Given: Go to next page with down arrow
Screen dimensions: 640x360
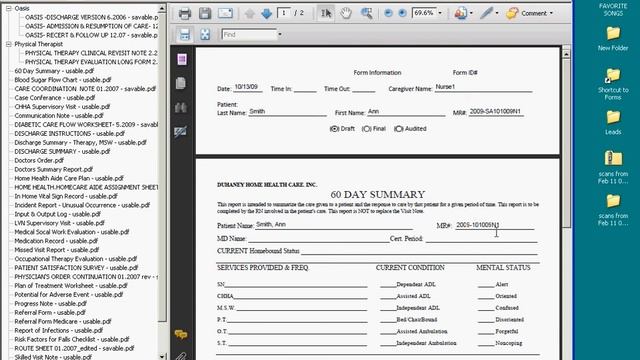Looking at the screenshot, I should (x=267, y=14).
